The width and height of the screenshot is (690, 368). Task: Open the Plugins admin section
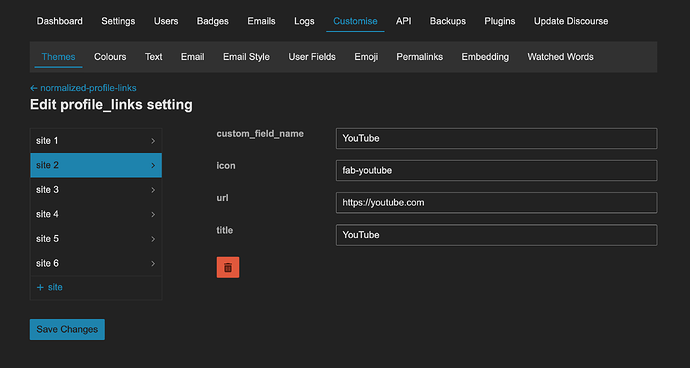click(x=499, y=21)
